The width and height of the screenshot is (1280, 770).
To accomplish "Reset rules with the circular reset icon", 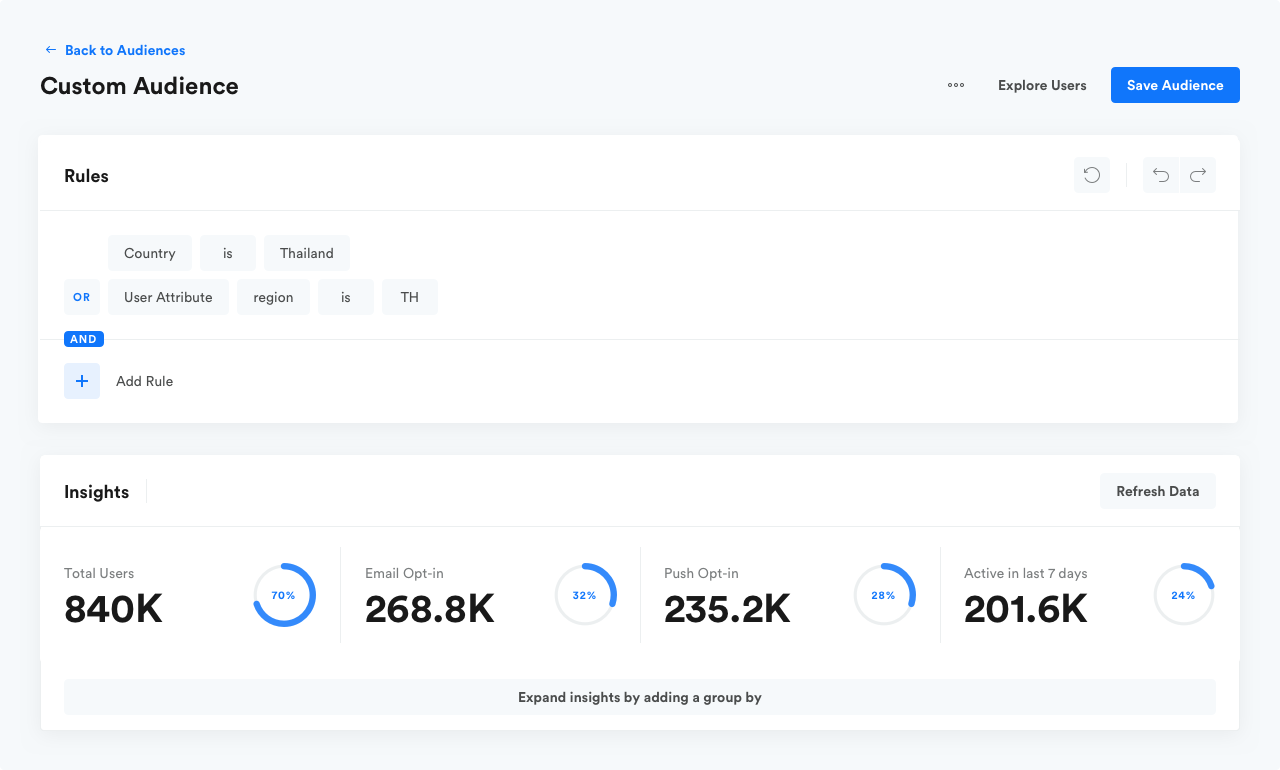I will pos(1092,175).
